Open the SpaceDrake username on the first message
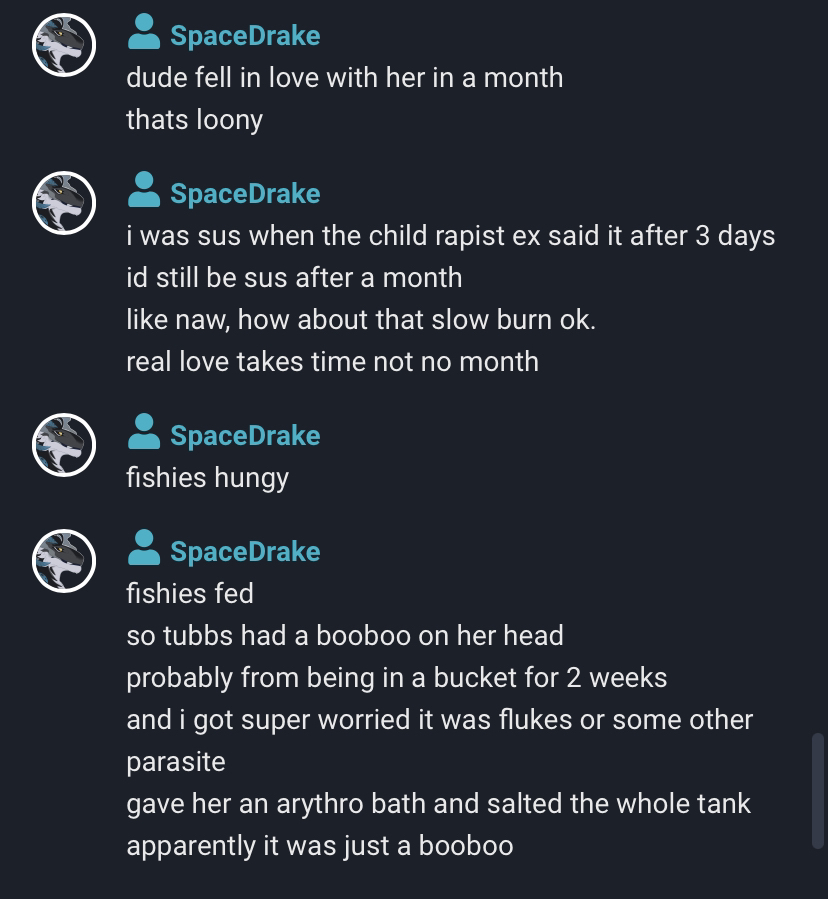The image size is (828, 899). click(x=245, y=36)
